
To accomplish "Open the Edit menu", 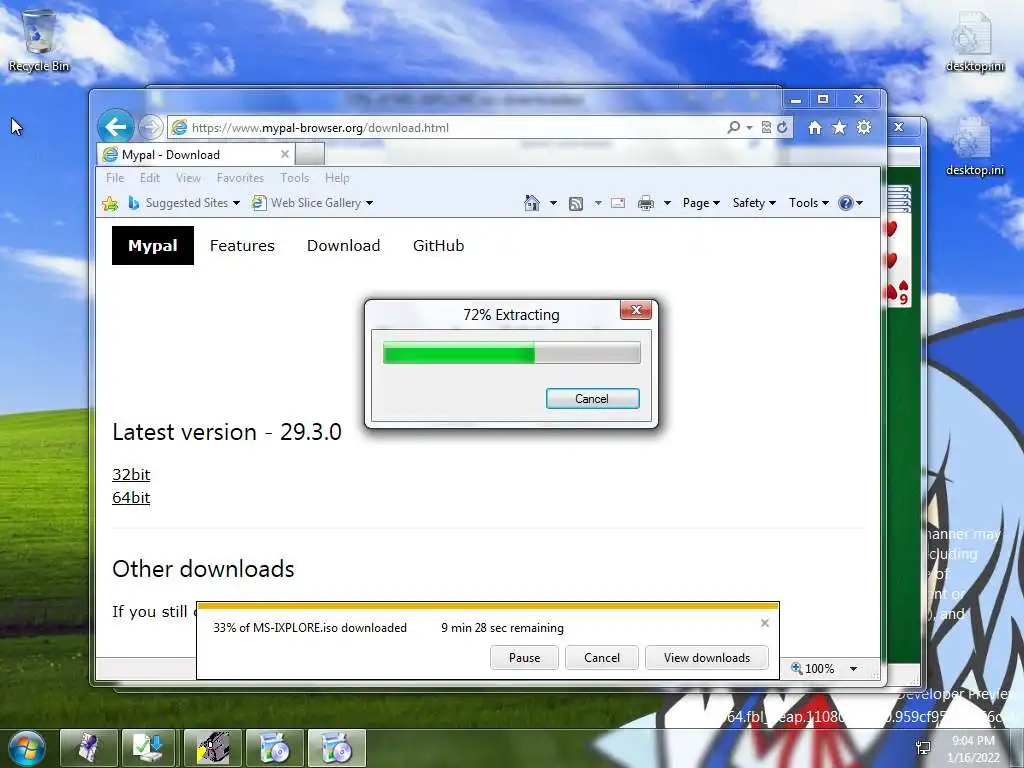I will [150, 178].
